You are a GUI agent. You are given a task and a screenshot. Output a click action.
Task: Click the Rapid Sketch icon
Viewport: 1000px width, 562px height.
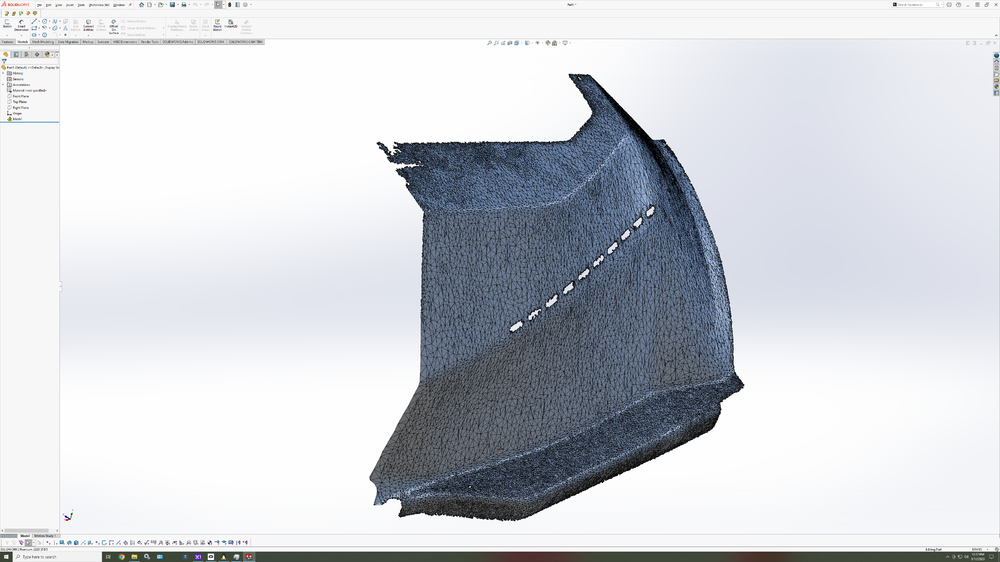[217, 23]
